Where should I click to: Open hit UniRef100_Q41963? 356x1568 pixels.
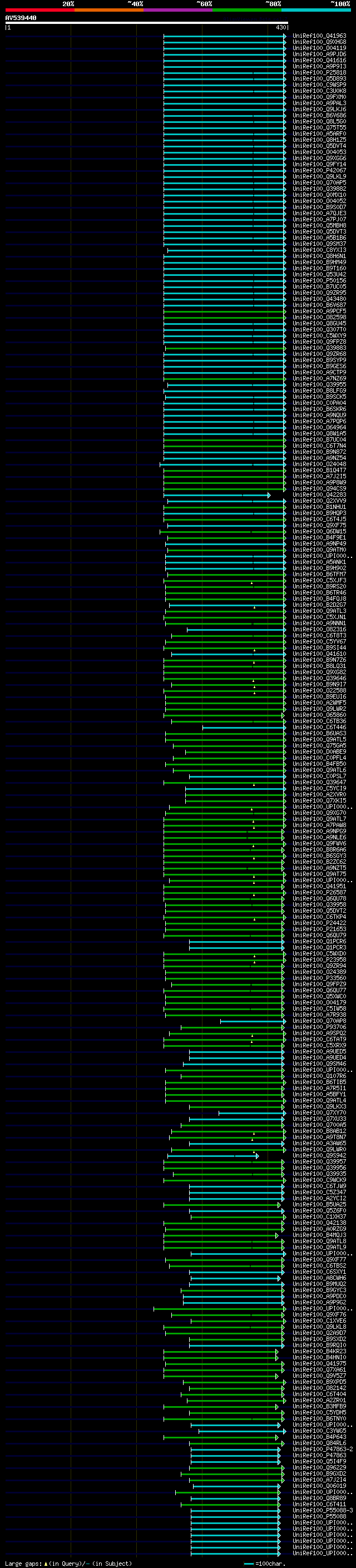coord(319,36)
